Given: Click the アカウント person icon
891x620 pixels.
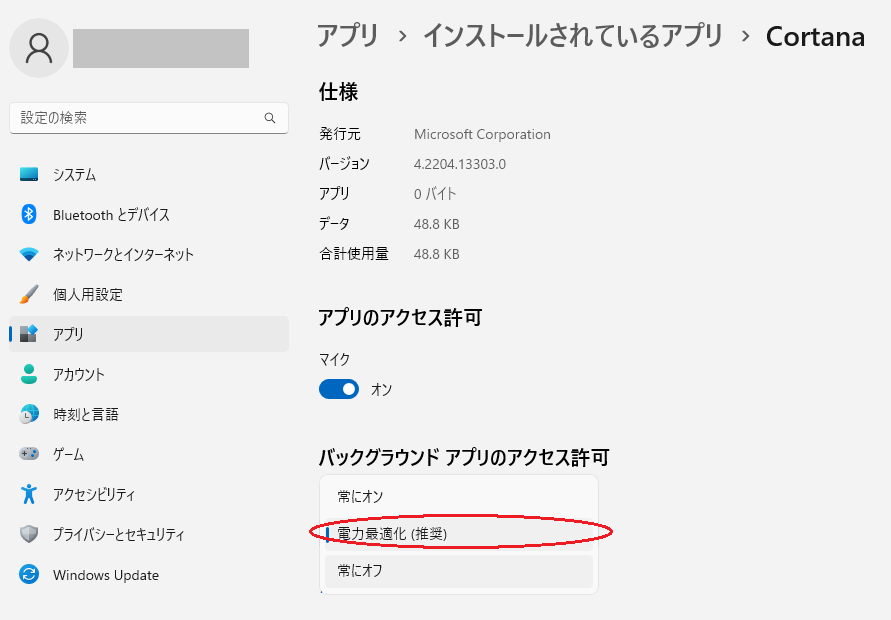Looking at the screenshot, I should coord(29,374).
